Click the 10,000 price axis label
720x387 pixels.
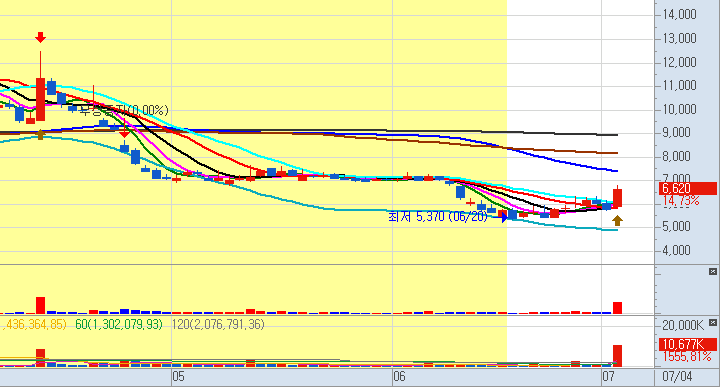click(679, 109)
